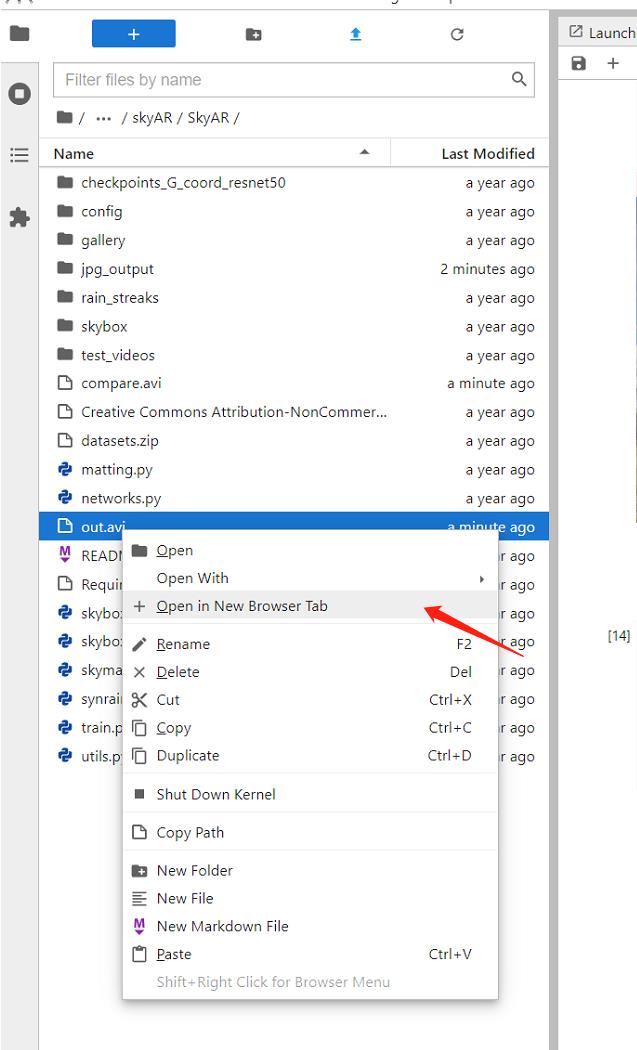Open the File Browser sidebar tab
637x1050 pixels.
point(19,33)
